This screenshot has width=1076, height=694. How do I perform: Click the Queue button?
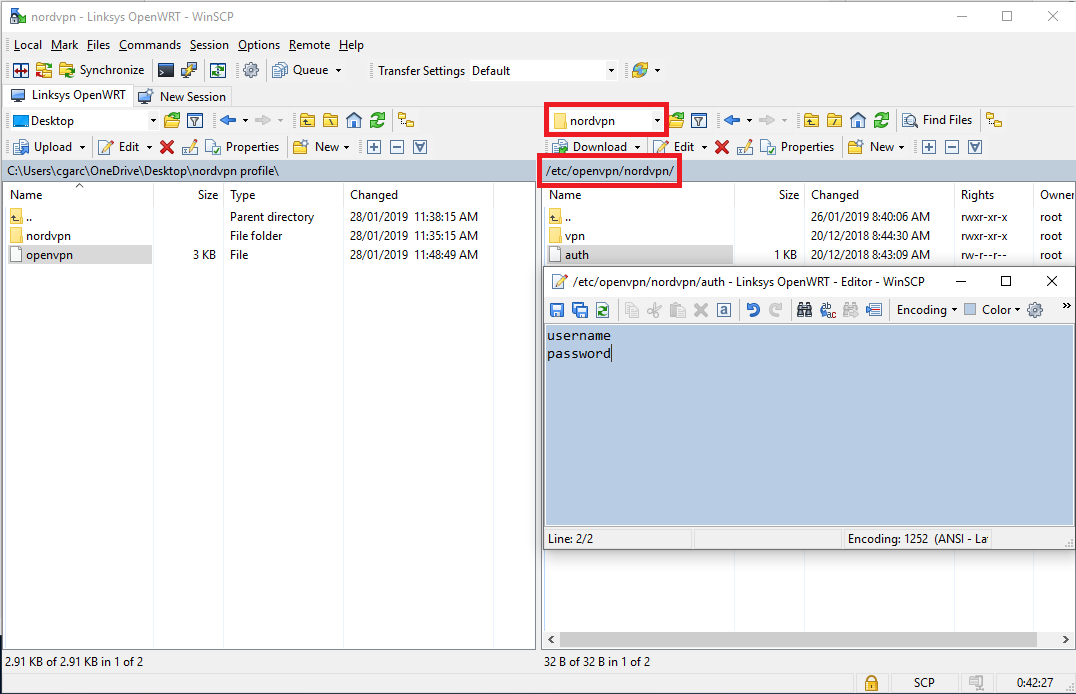point(301,70)
